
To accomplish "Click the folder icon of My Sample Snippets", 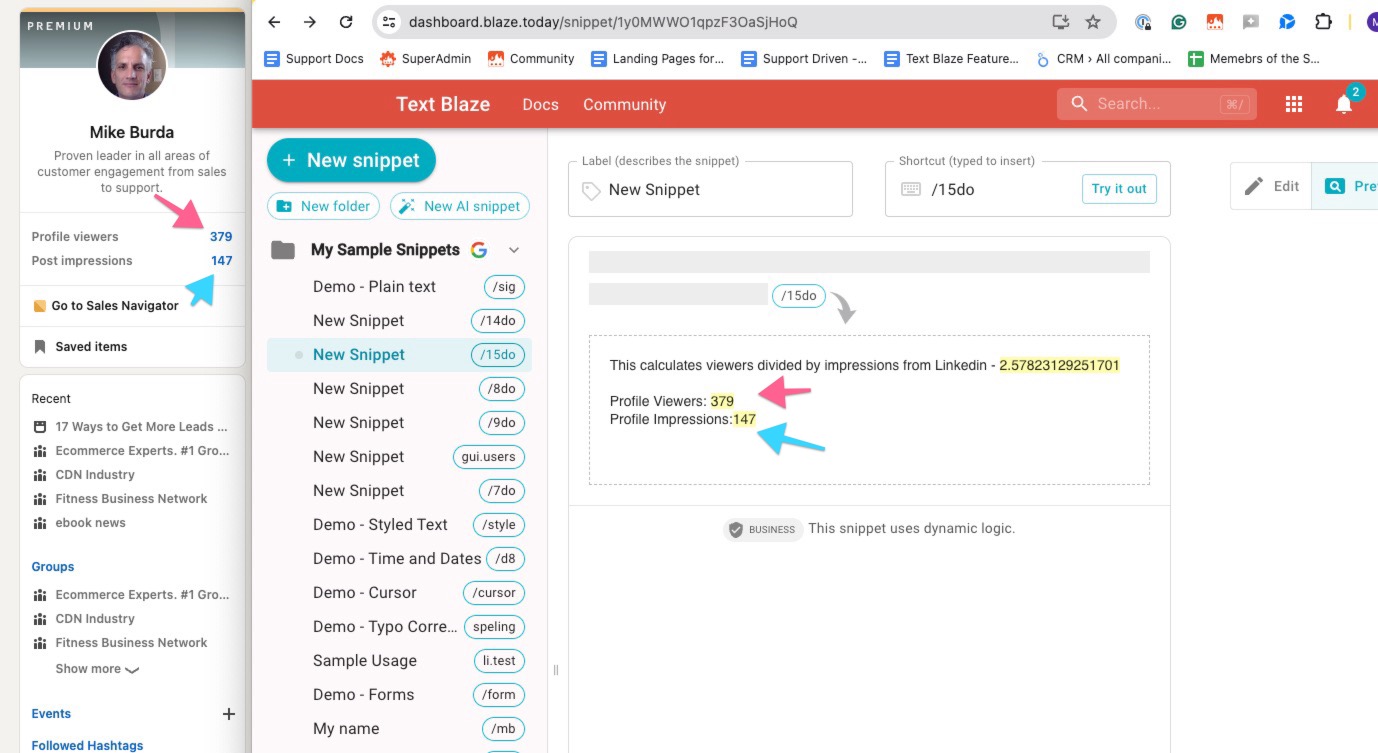I will [x=283, y=250].
